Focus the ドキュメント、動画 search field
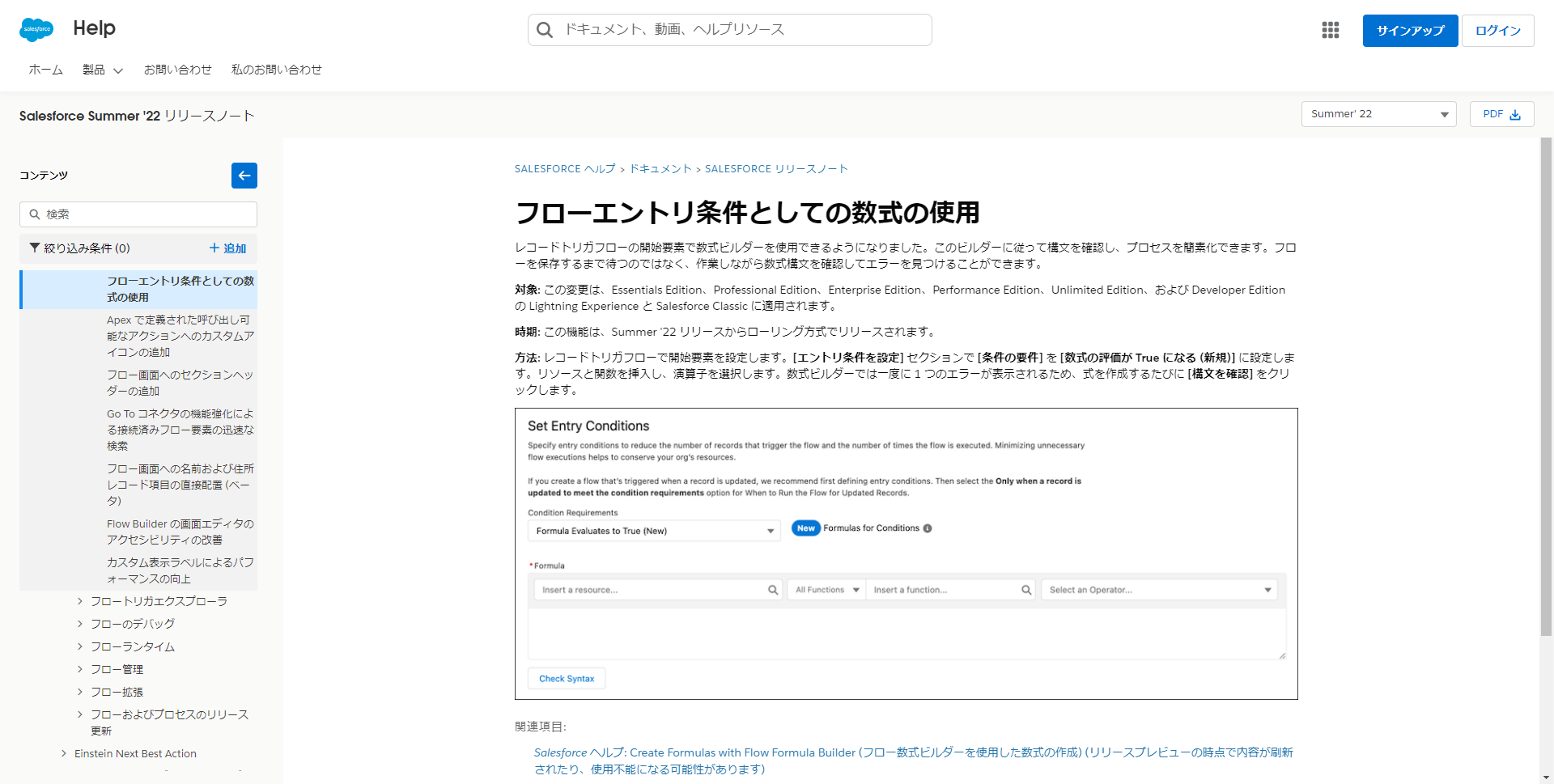This screenshot has height=784, width=1554. [x=730, y=30]
